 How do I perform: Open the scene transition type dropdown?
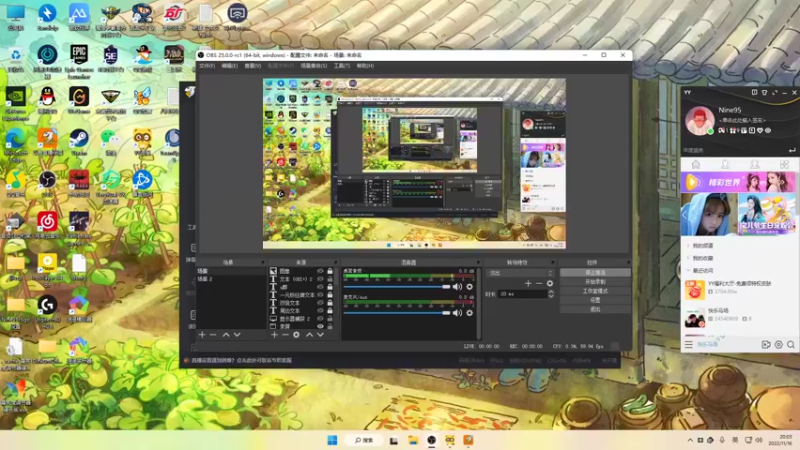pos(520,273)
